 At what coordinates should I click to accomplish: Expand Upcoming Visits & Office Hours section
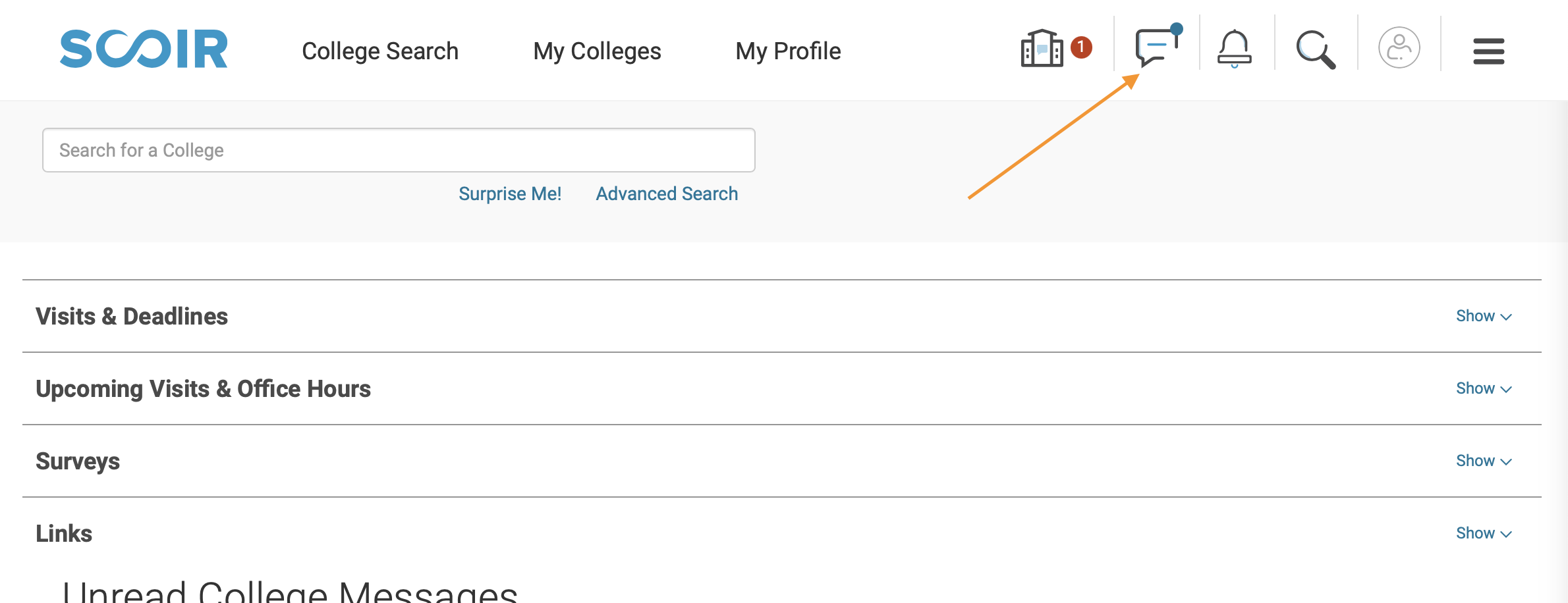coord(1484,388)
